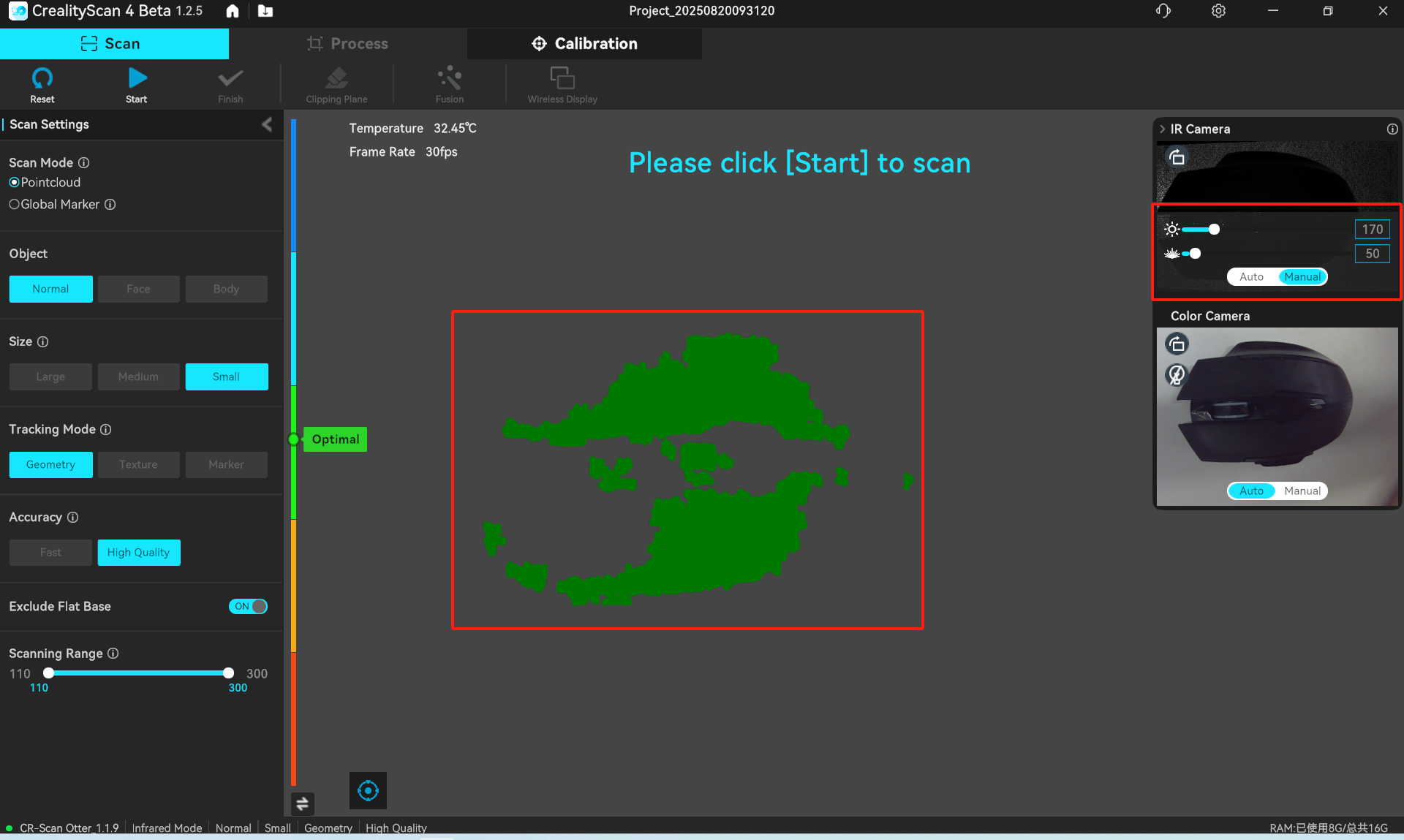Select the Global Marker scan mode
This screenshot has height=840, width=1404.
(15, 205)
